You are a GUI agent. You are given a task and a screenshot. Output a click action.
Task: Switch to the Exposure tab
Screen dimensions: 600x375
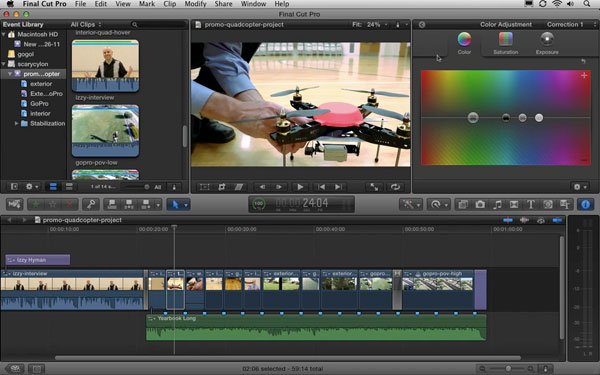tap(547, 43)
